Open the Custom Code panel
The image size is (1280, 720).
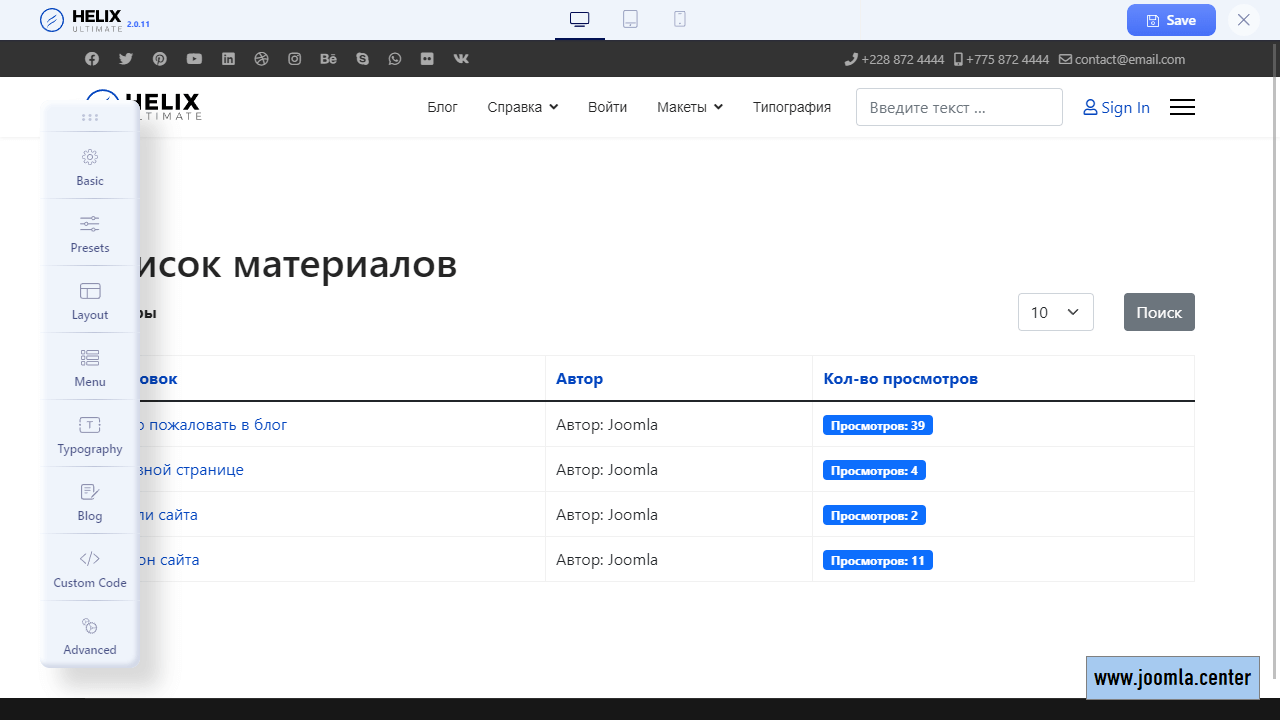90,568
